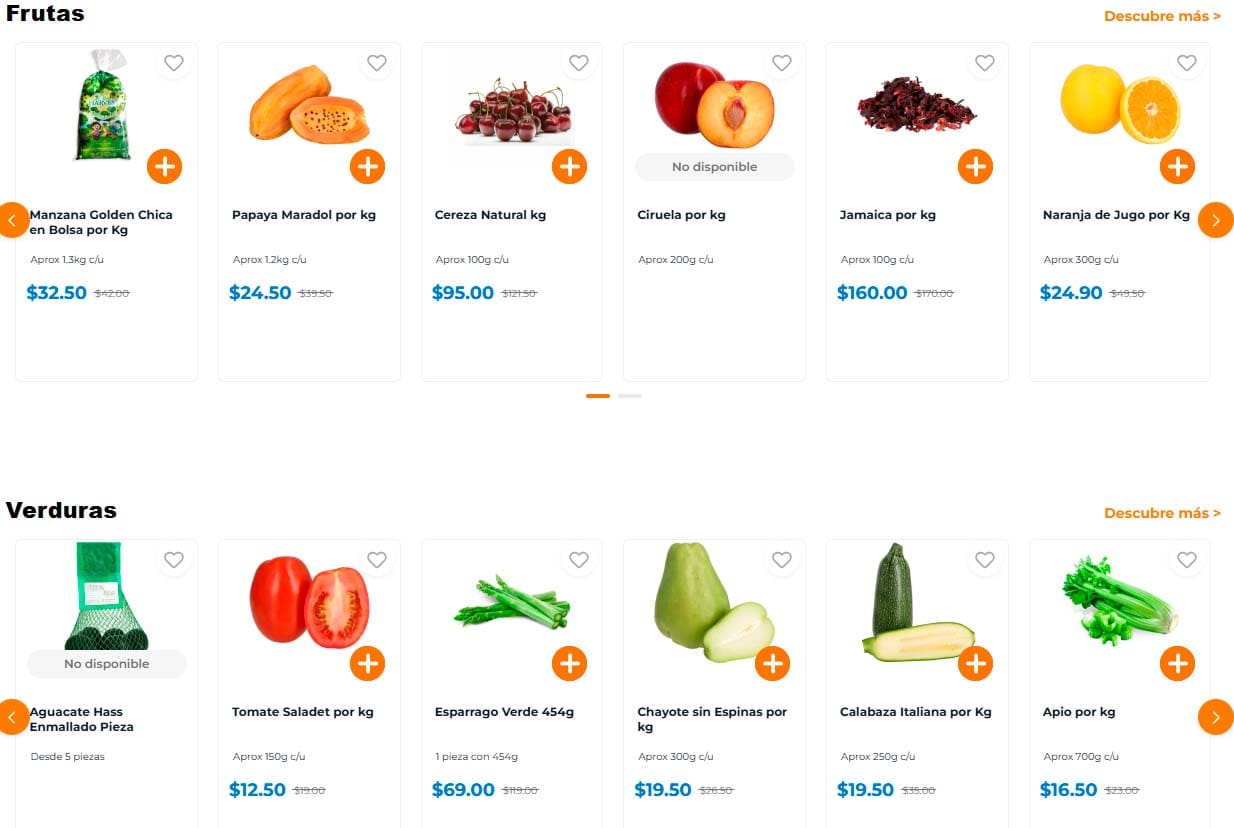Image resolution: width=1234 pixels, height=828 pixels.
Task: Add Naranja de Jugo to cart
Action: tap(1177, 166)
